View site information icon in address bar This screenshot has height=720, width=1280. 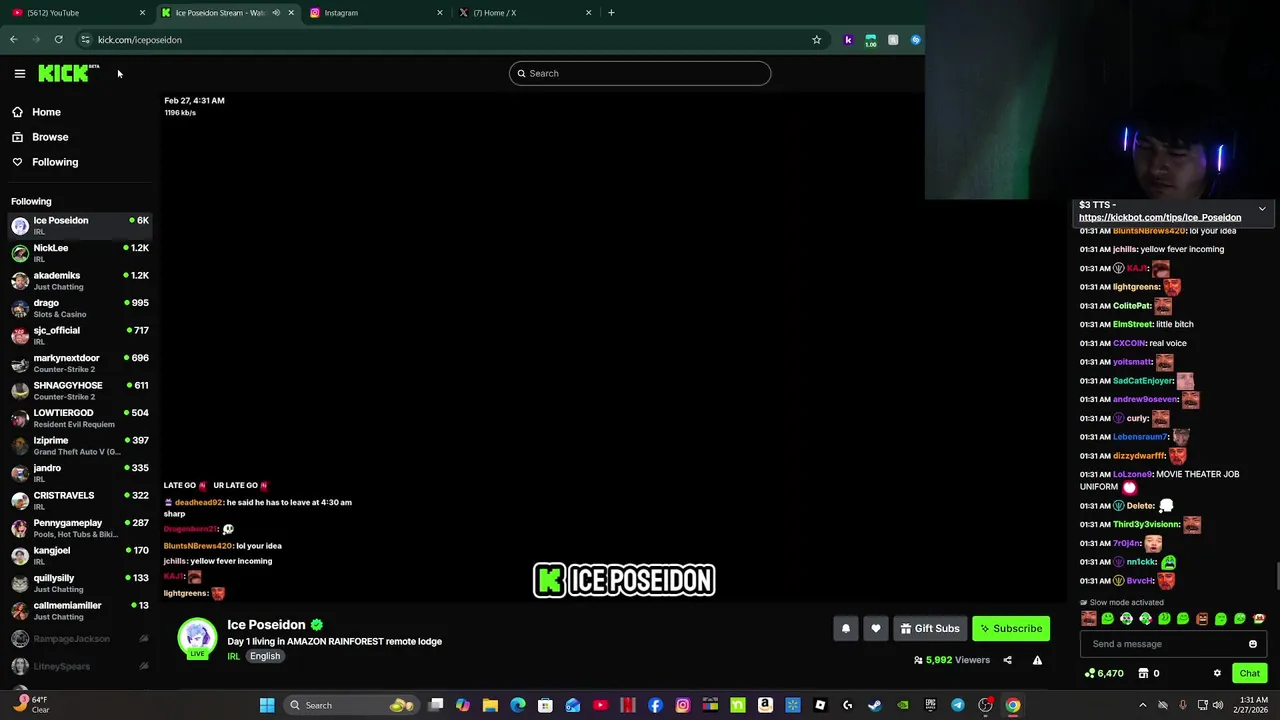point(85,40)
